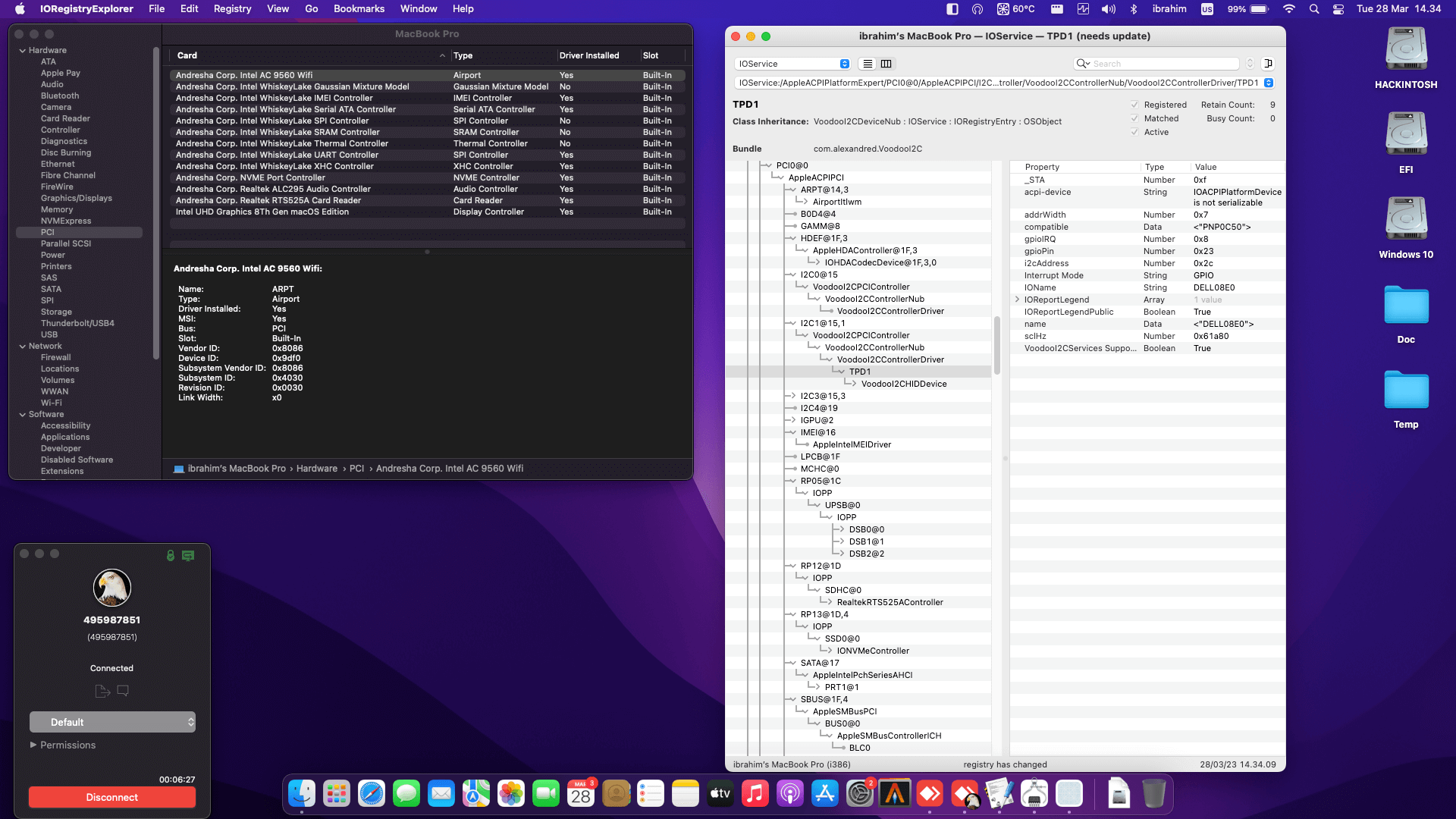Toggle the Matched checkbox
The height and width of the screenshot is (819, 1456).
tap(1134, 118)
